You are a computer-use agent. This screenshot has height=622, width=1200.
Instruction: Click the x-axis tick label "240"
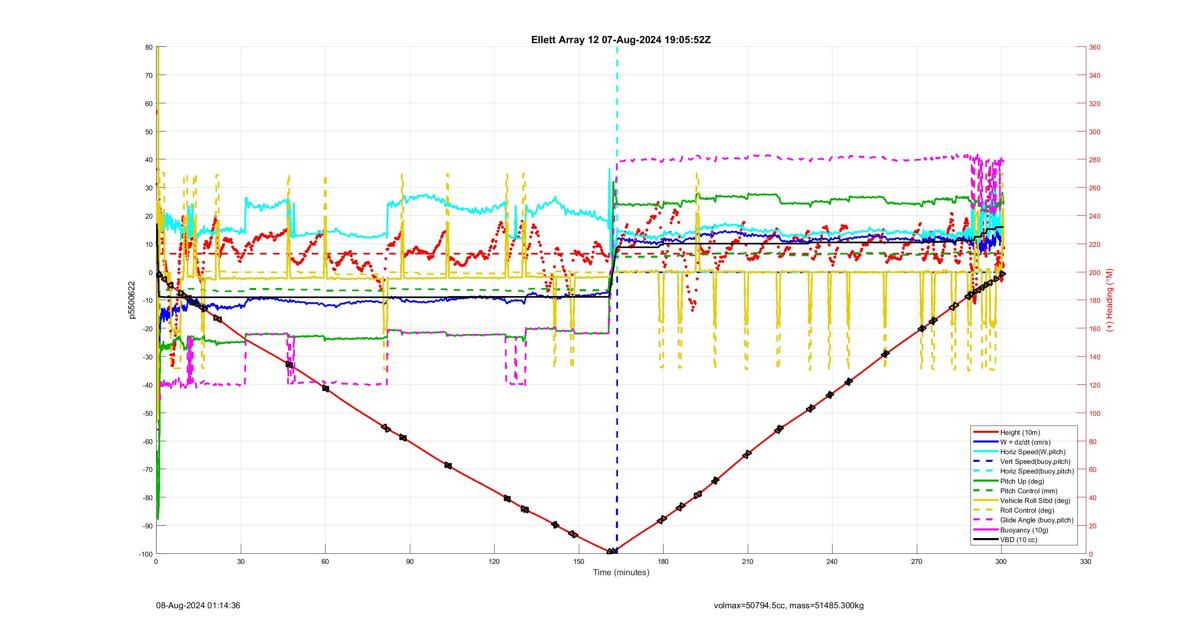pos(832,562)
